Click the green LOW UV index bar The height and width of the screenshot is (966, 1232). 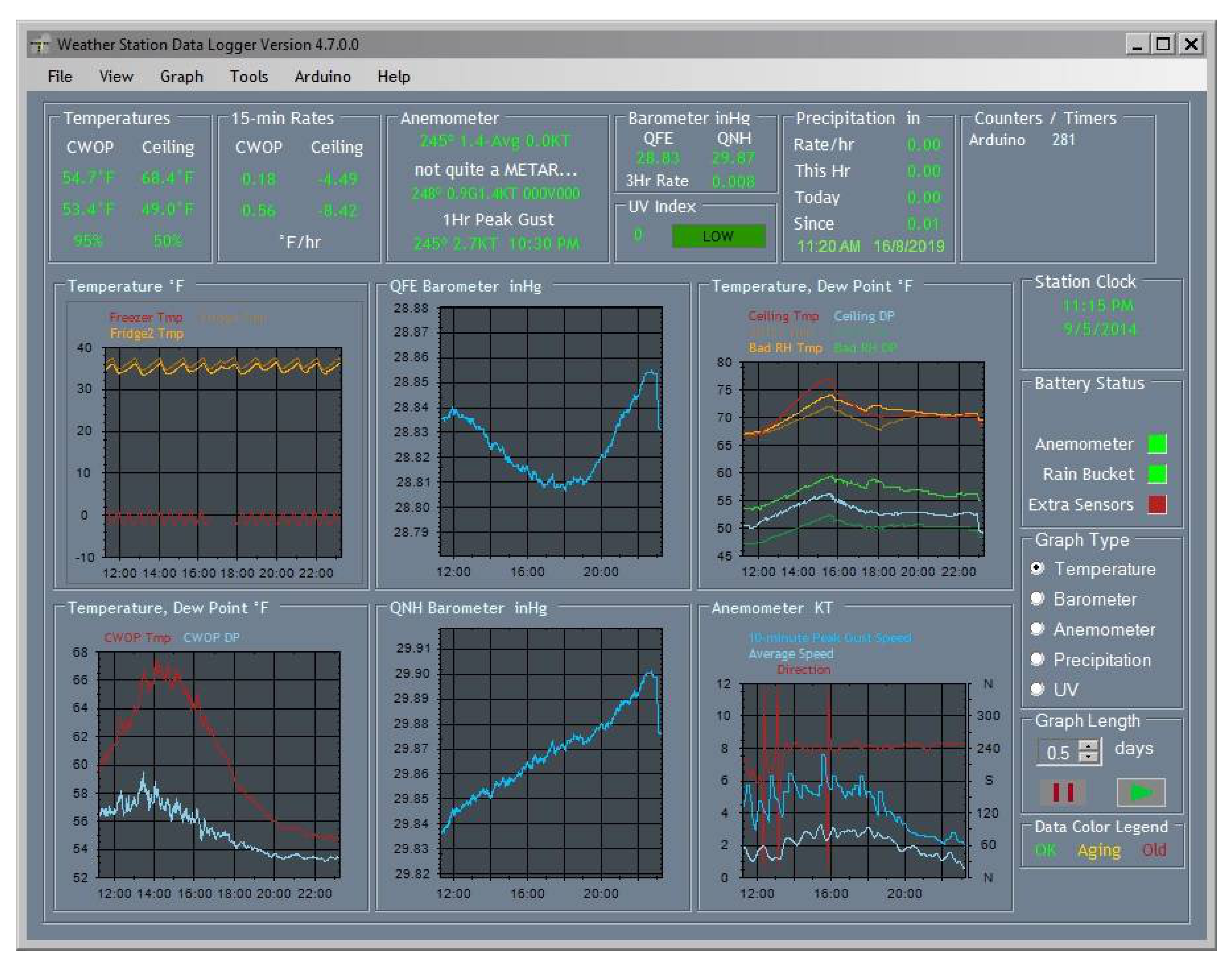click(717, 236)
